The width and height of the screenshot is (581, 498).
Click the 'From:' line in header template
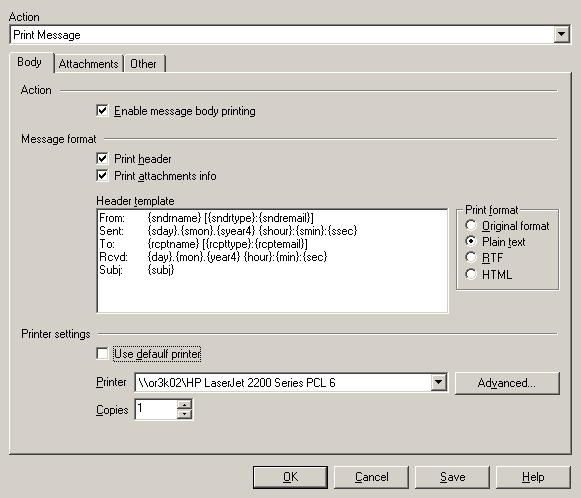(206, 218)
